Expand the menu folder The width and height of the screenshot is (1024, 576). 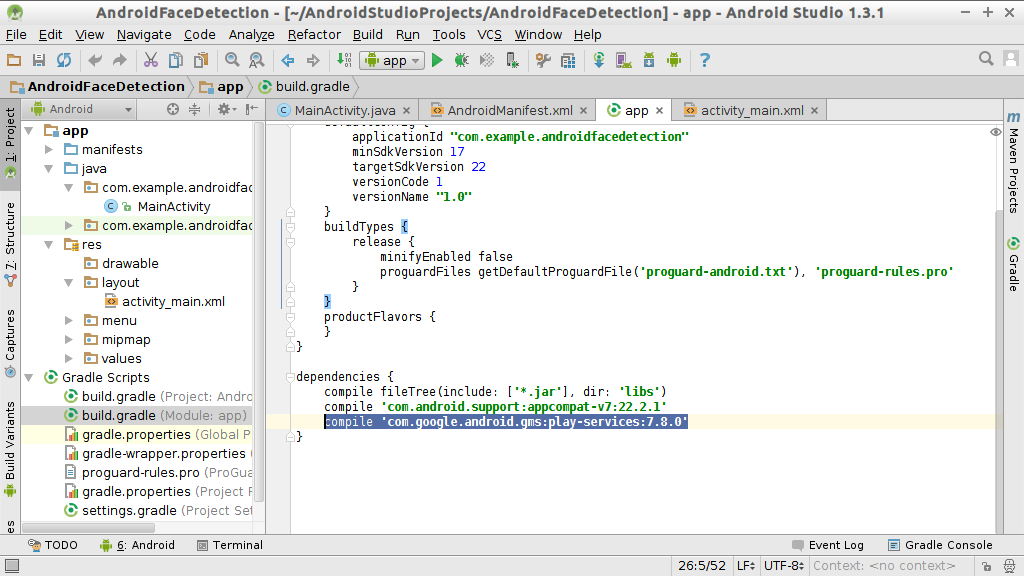click(x=69, y=321)
